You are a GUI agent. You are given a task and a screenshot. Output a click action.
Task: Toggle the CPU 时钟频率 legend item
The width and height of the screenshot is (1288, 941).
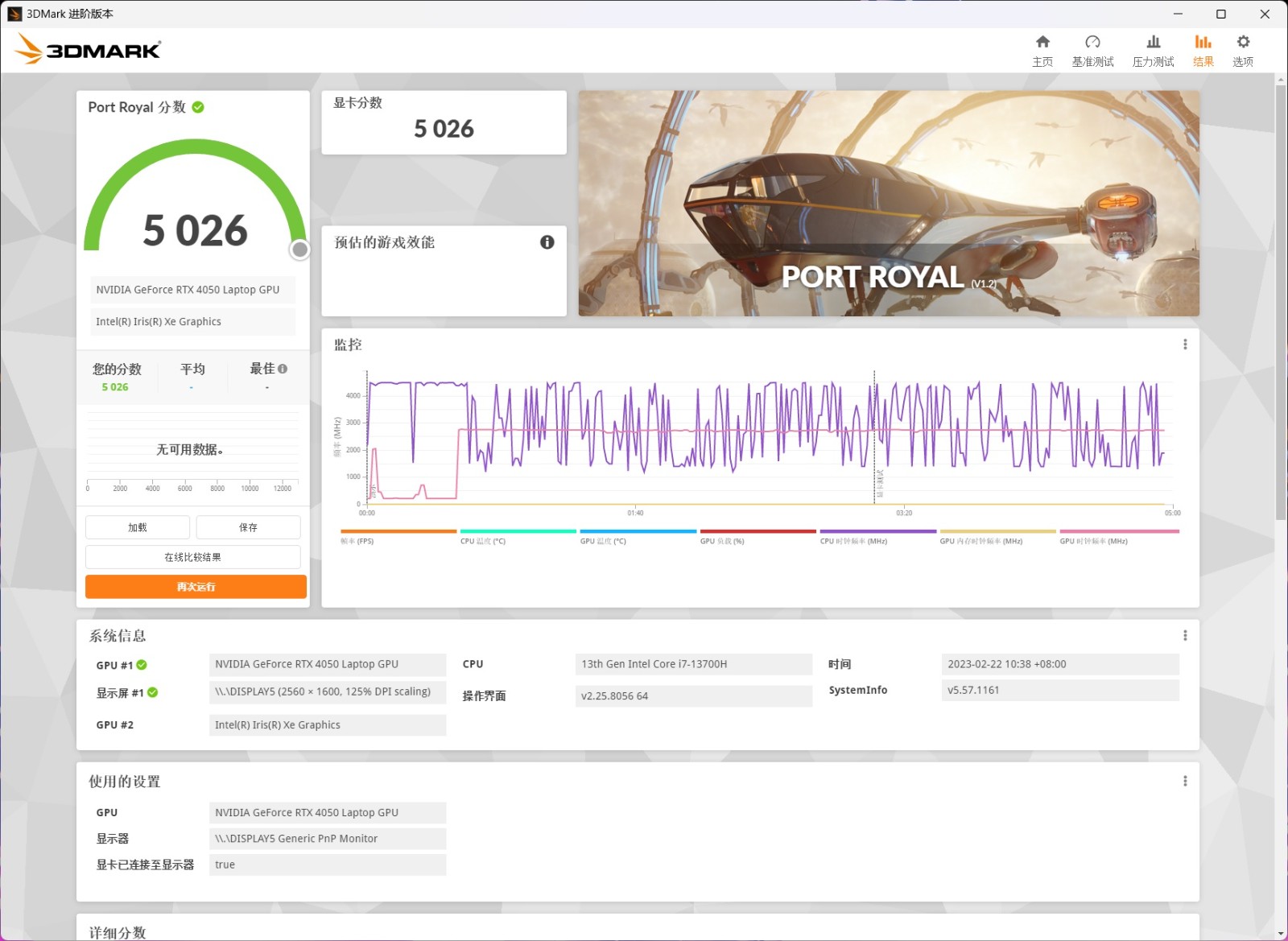tap(878, 537)
